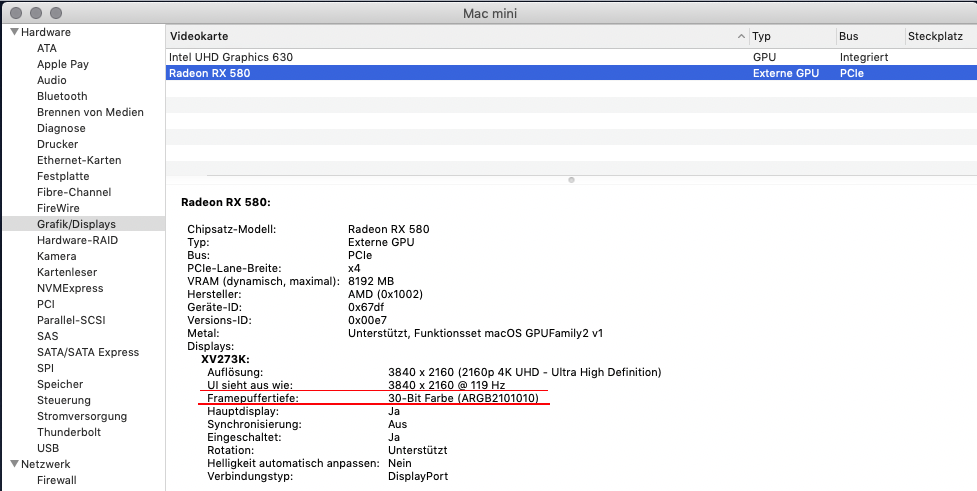Open the Audio category
Image resolution: width=977 pixels, height=491 pixels.
coord(52,80)
